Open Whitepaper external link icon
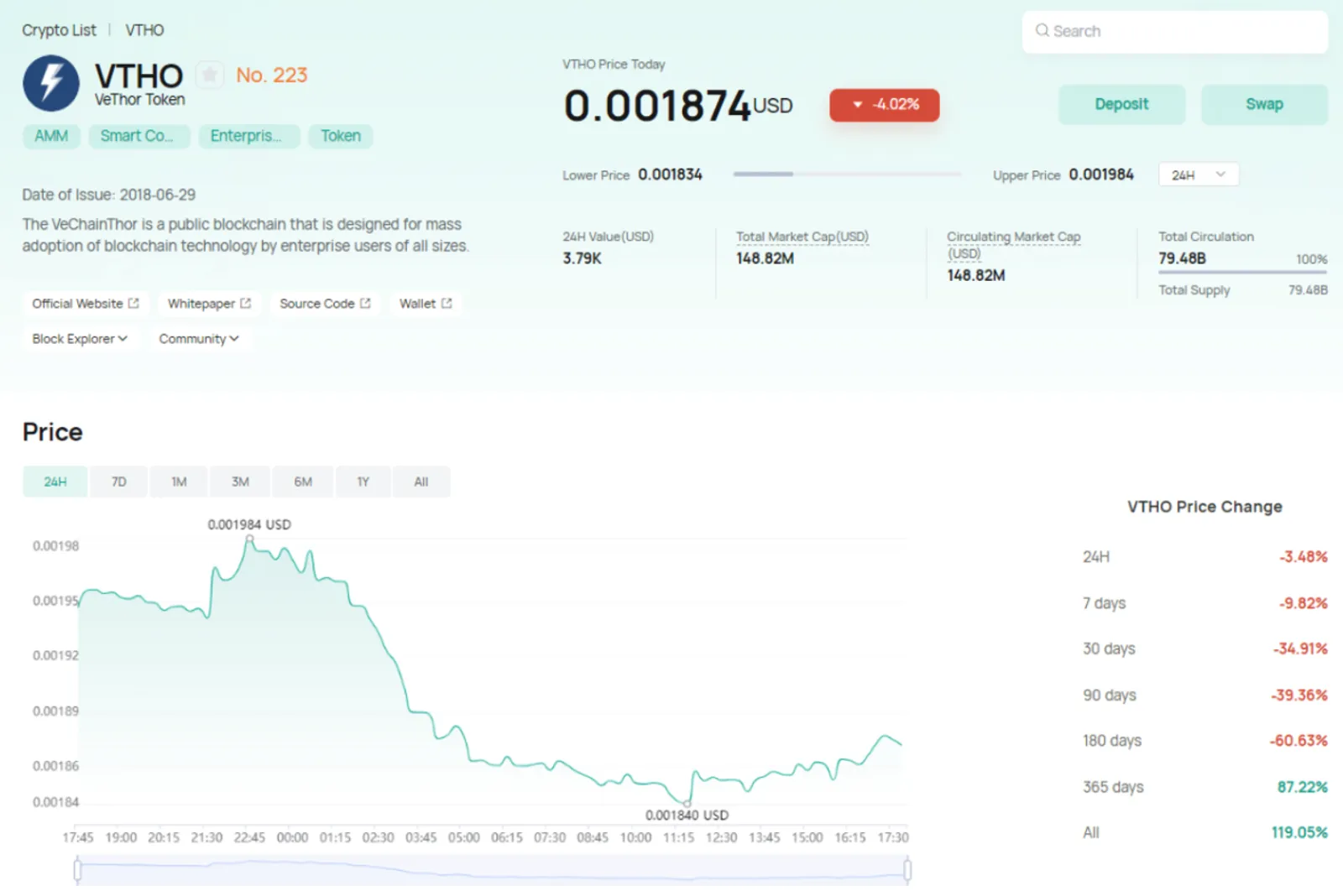Screen dimensions: 1343x896 (246, 304)
